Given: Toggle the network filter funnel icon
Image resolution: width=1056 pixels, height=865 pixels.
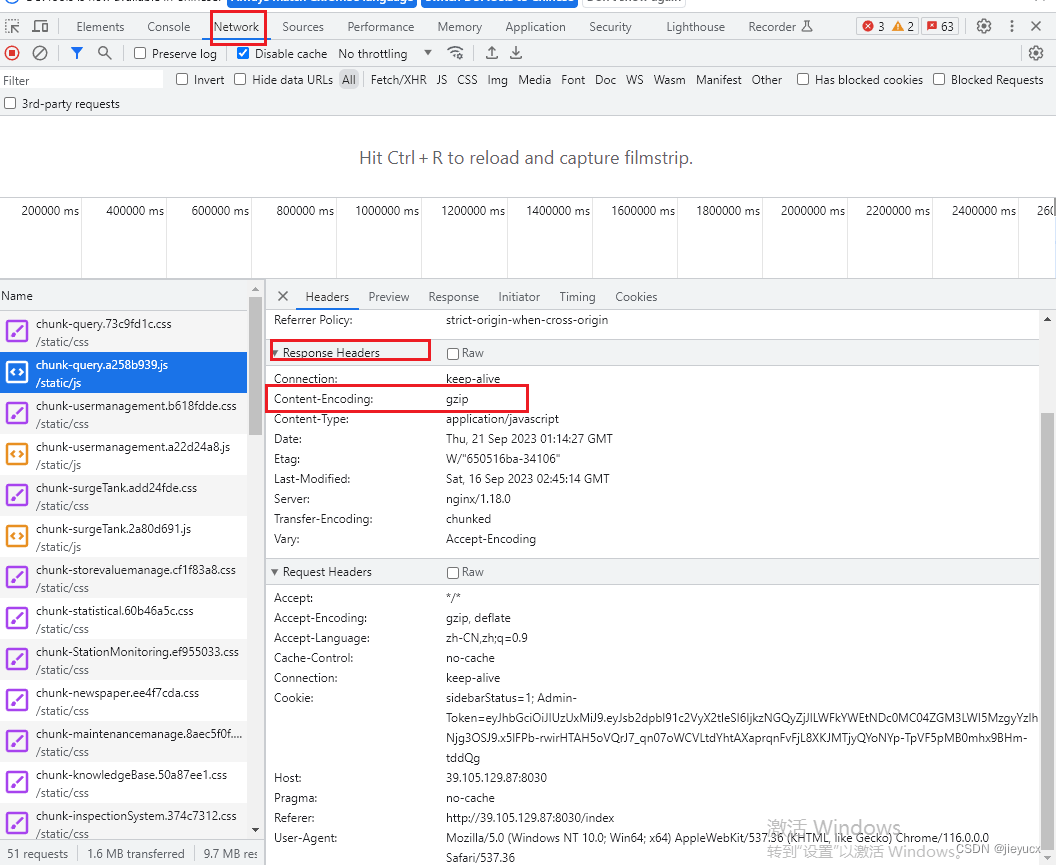Looking at the screenshot, I should [77, 53].
